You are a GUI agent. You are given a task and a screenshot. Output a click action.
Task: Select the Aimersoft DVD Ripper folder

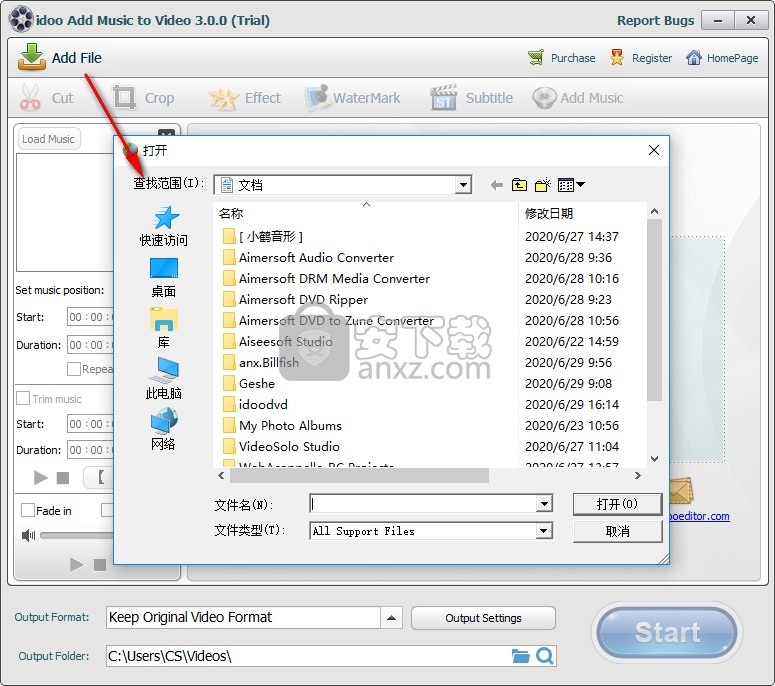[296, 300]
